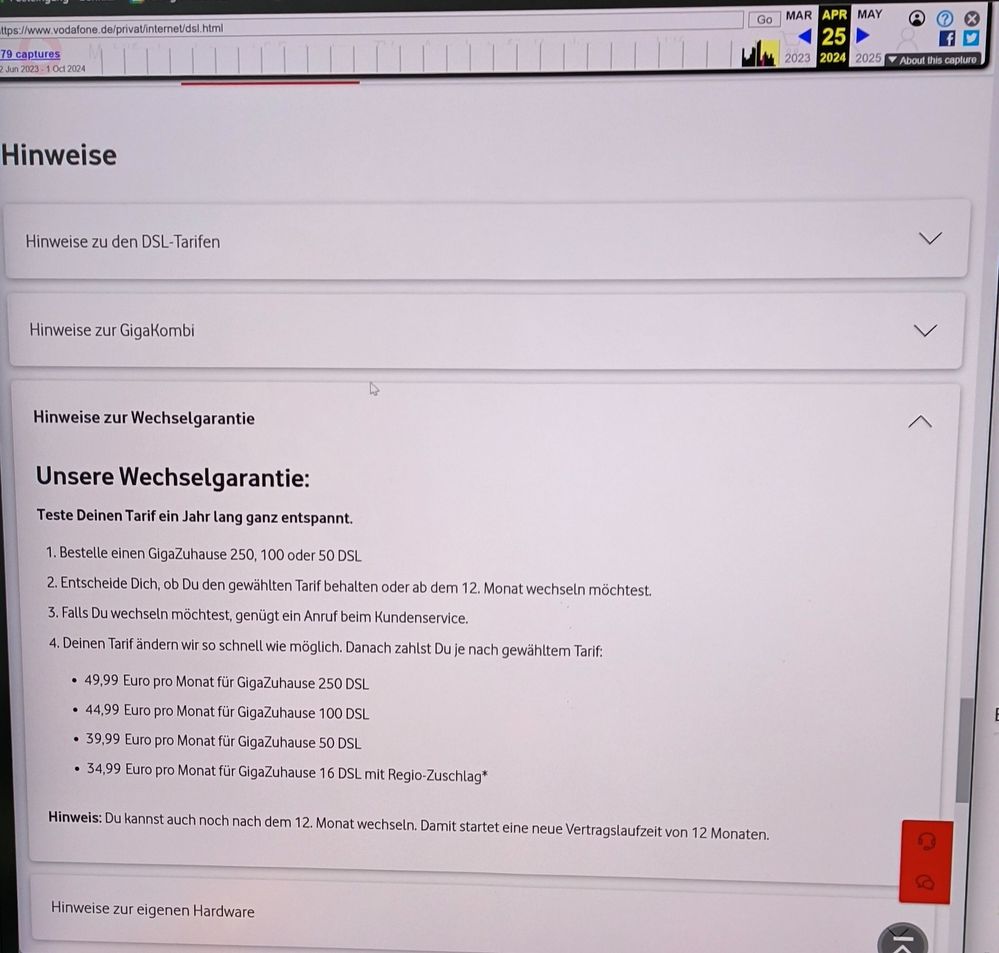Open the Wayback user account icon
Image resolution: width=999 pixels, height=953 pixels.
coord(917,18)
